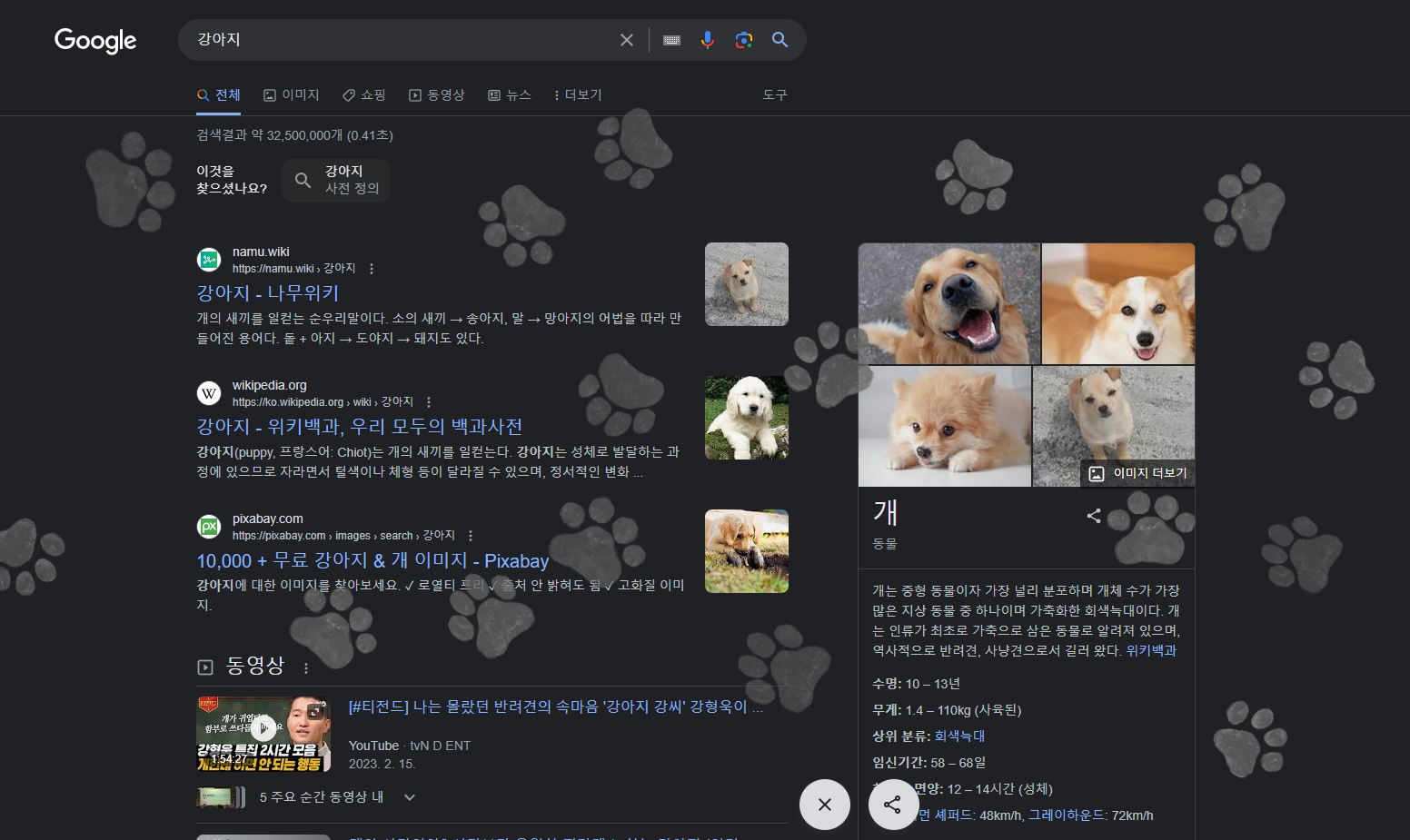1410x840 pixels.
Task: Open more options for the namu.wiki result
Action: click(372, 269)
